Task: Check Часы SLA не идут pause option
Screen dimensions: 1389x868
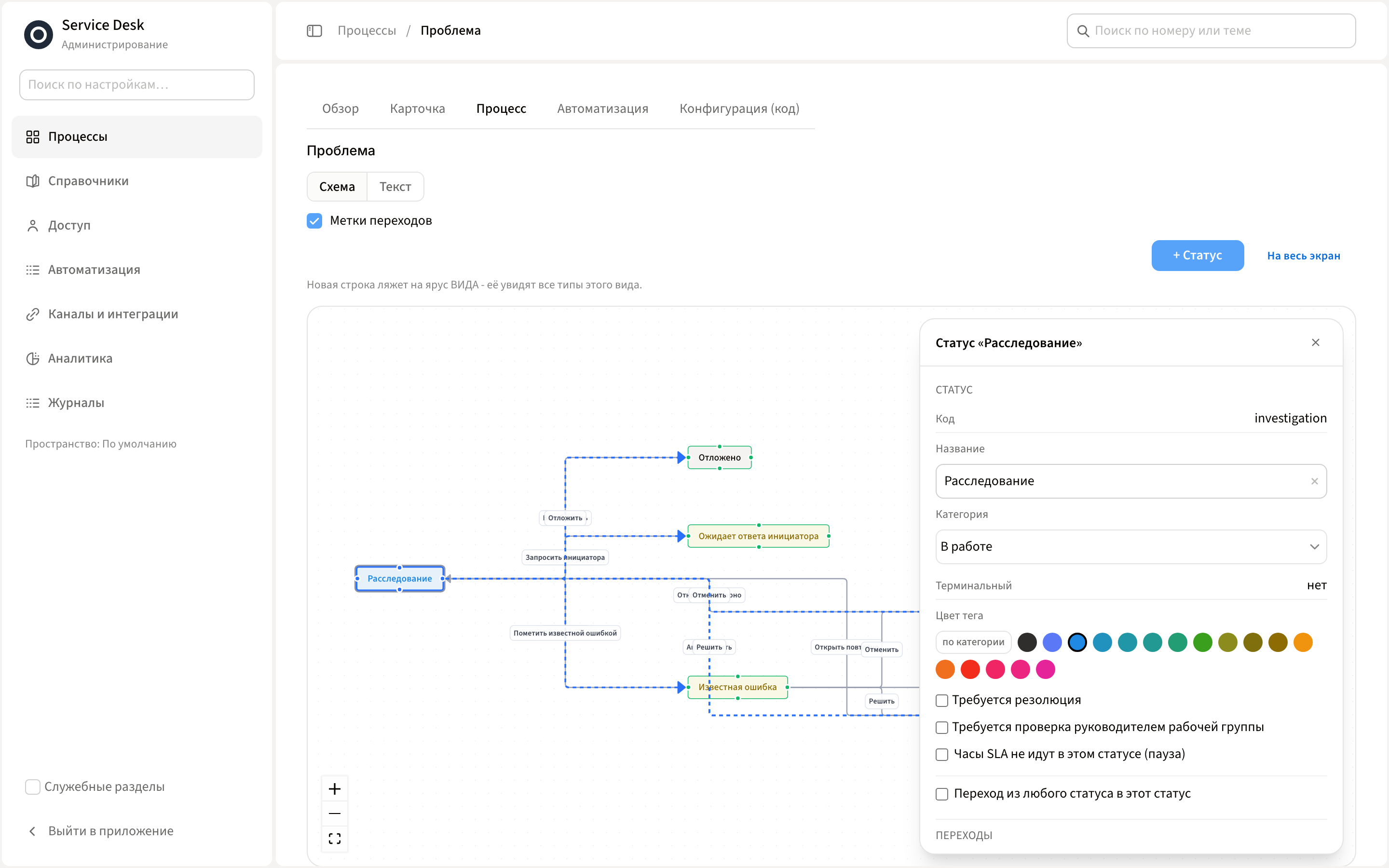Action: pos(942,754)
